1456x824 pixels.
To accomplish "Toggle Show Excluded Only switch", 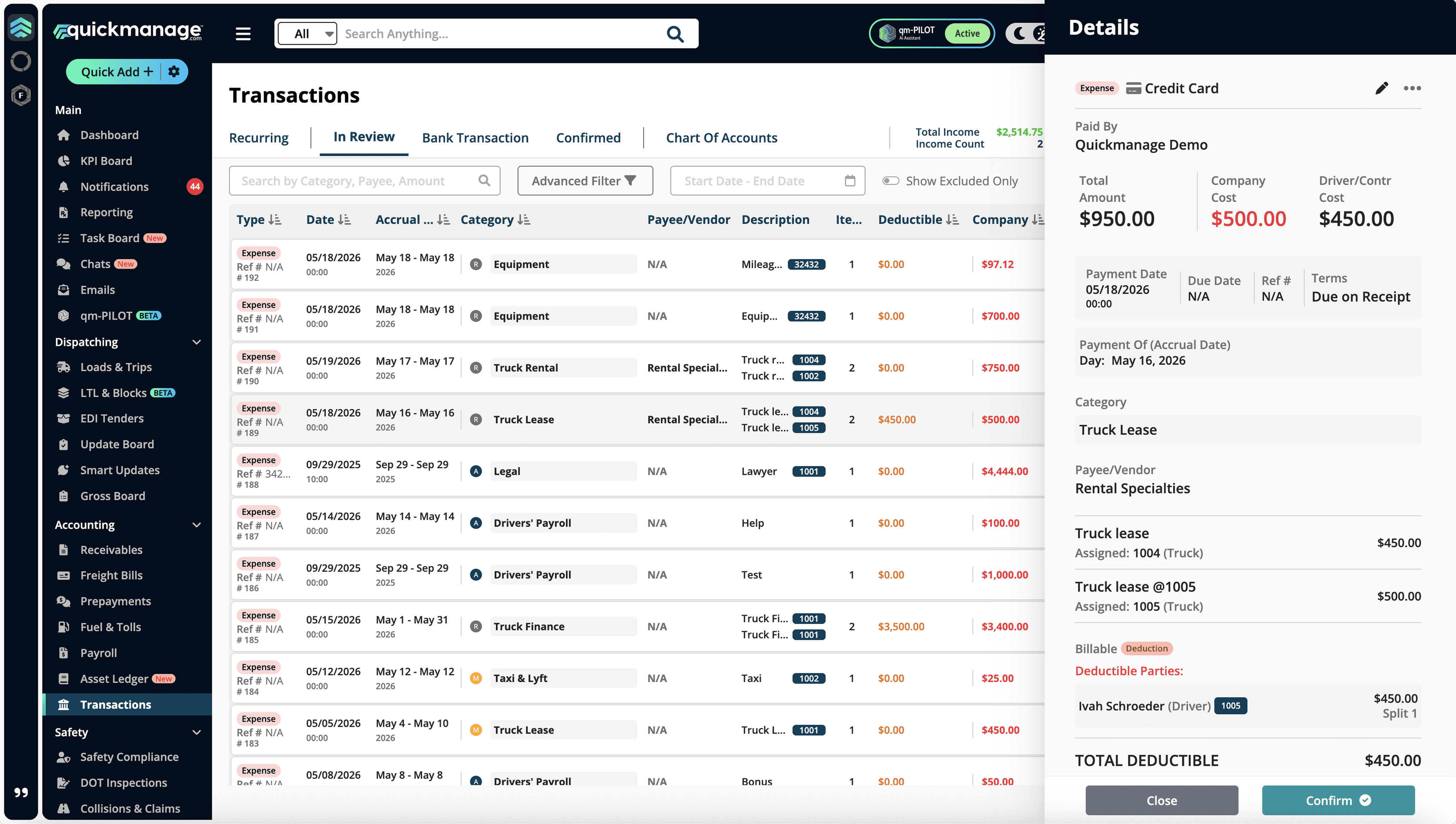I will pyautogui.click(x=890, y=181).
